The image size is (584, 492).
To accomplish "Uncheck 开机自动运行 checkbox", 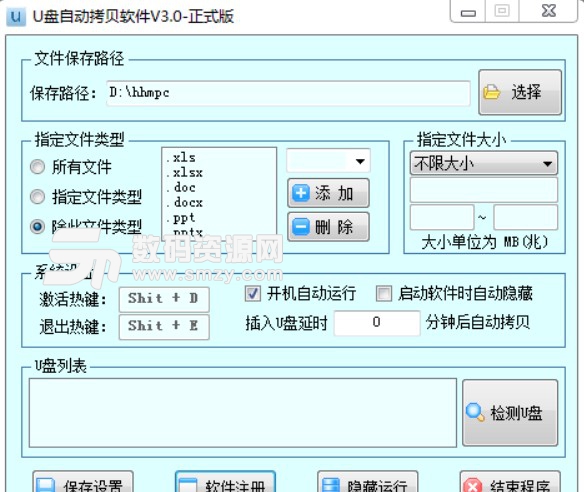I will [253, 293].
